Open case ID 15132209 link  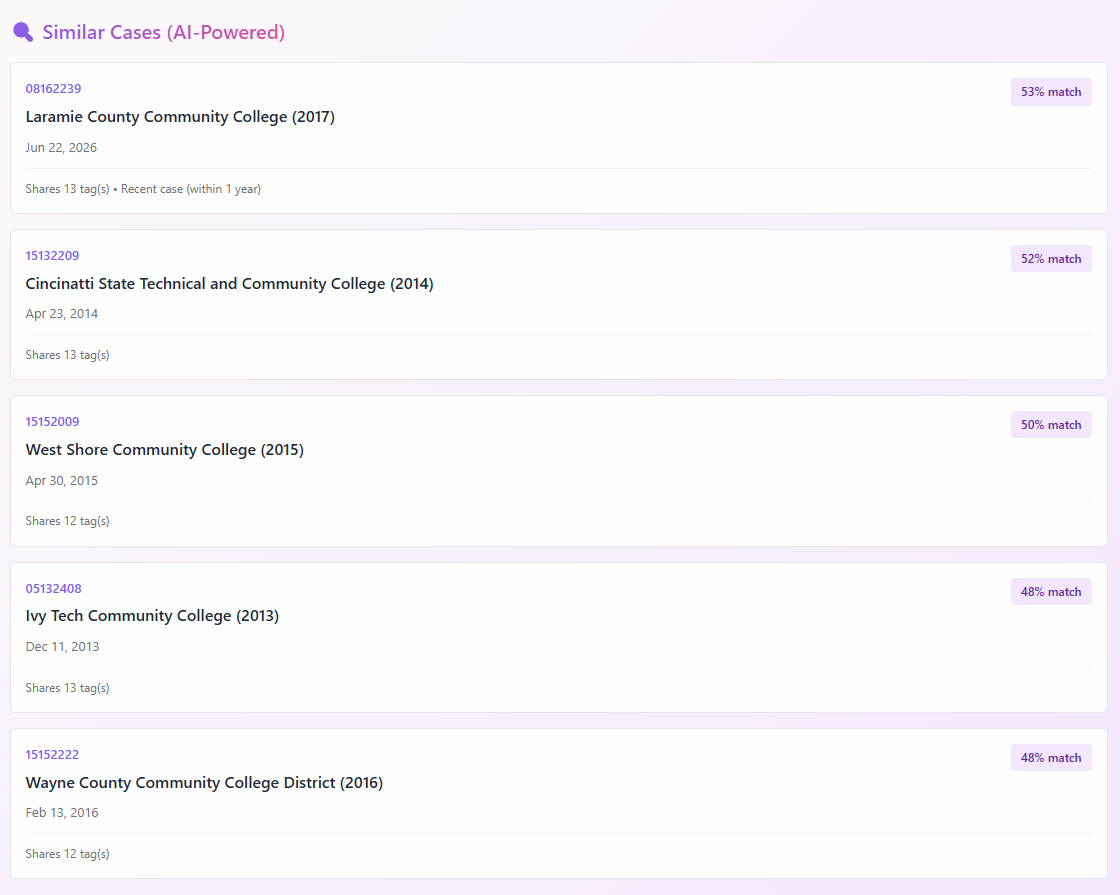tap(52, 256)
